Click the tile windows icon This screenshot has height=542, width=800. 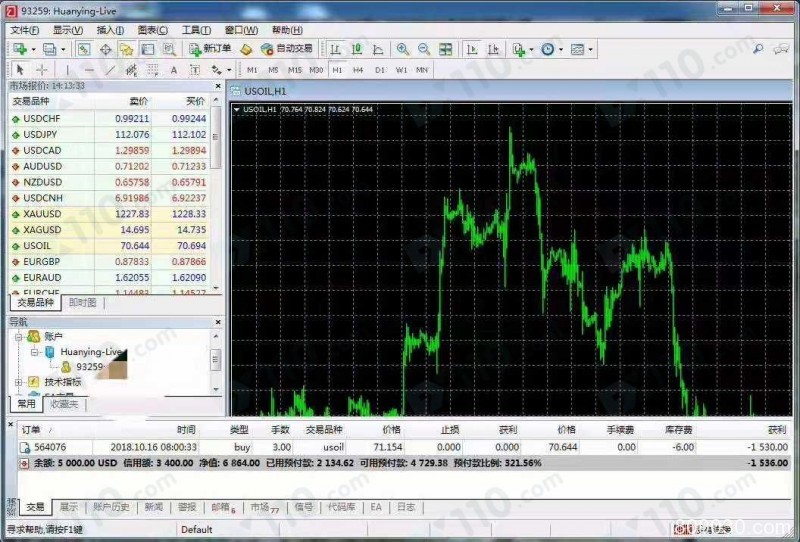445,49
